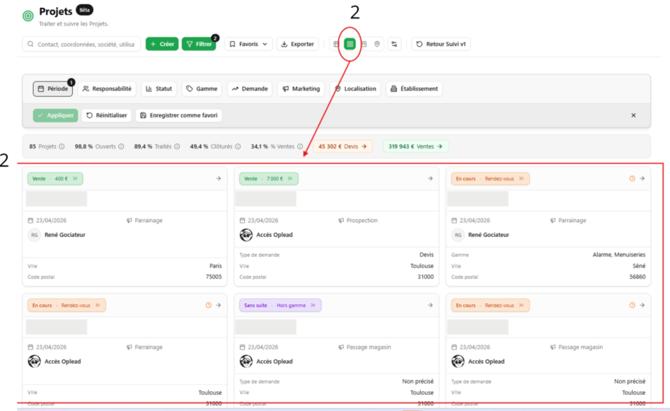Image resolution: width=670 pixels, height=411 pixels.
Task: Click the Prospection marketing label
Action: click(x=362, y=220)
